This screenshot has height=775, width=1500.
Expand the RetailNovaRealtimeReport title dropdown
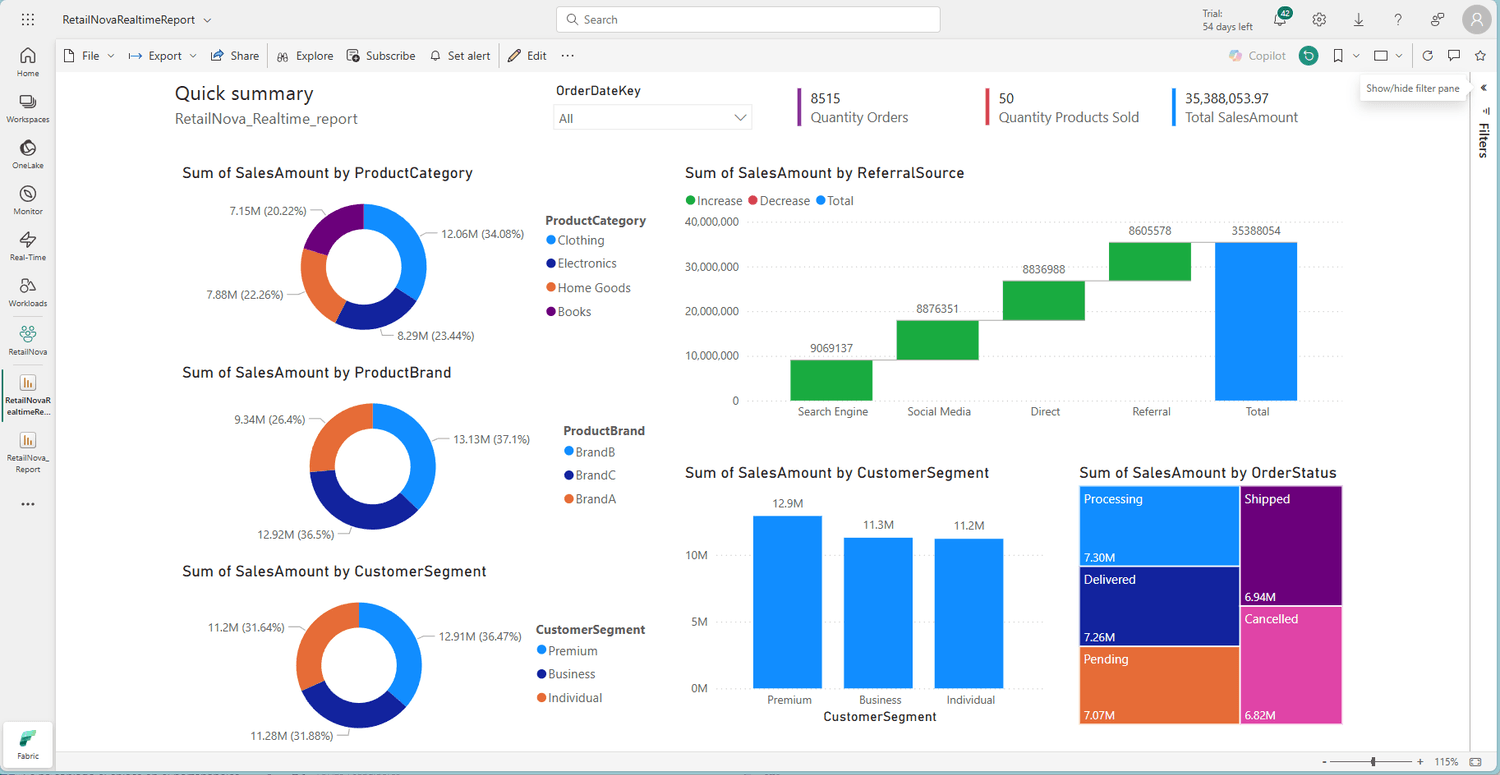point(207,20)
